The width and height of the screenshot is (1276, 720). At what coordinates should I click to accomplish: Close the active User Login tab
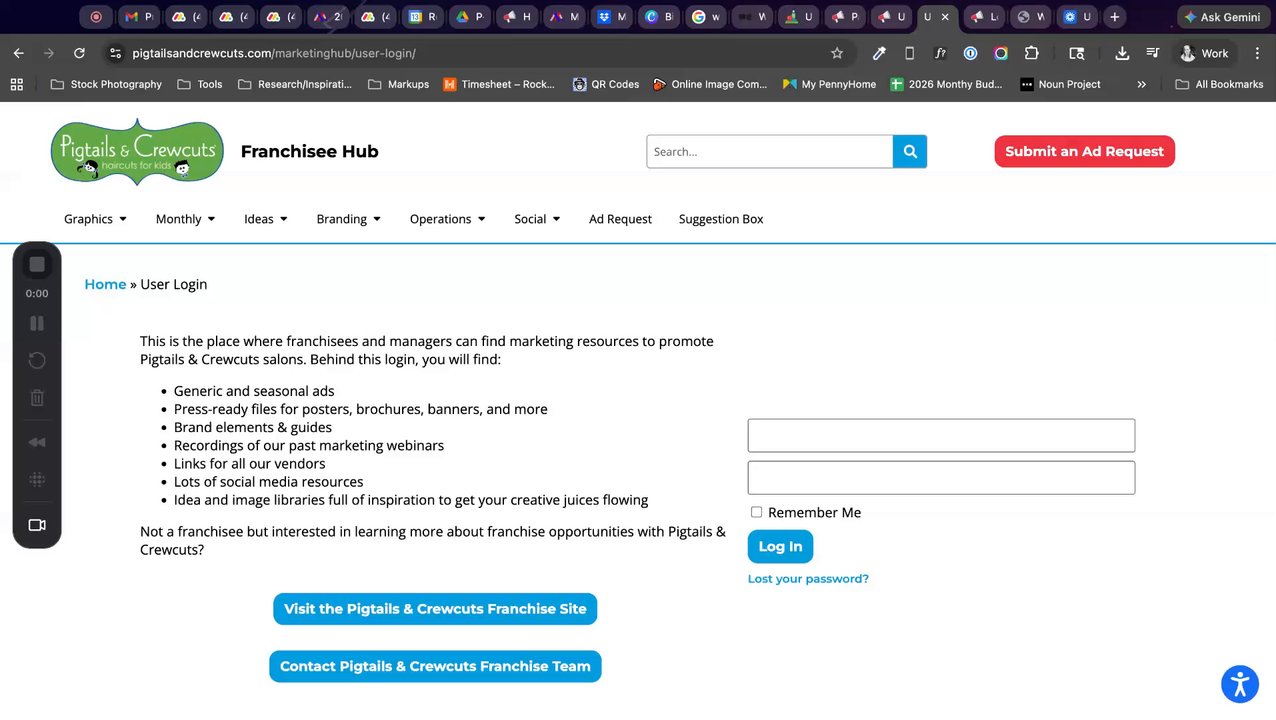pyautogui.click(x=945, y=17)
